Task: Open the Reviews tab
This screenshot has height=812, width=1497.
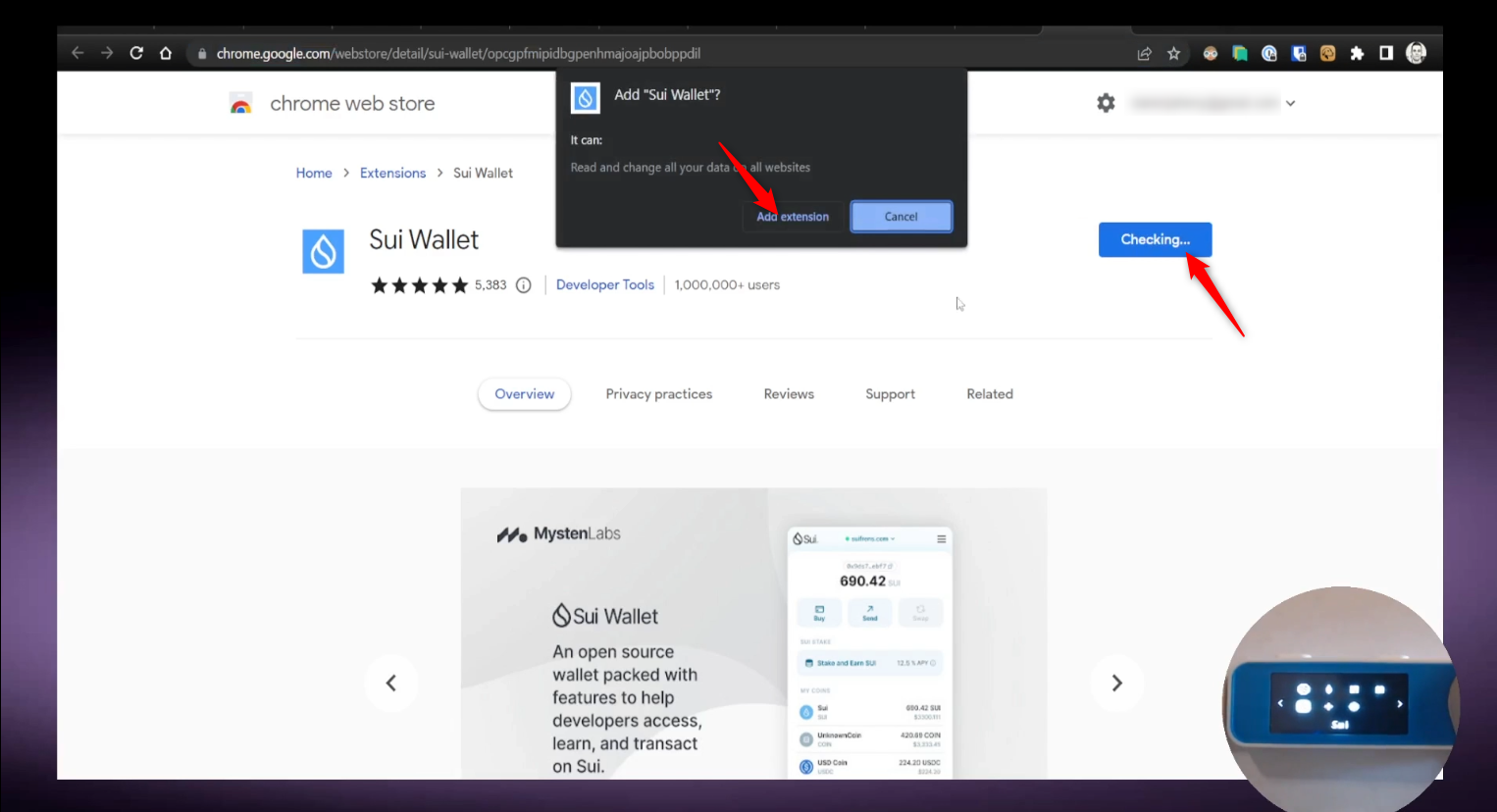Action: click(x=789, y=394)
